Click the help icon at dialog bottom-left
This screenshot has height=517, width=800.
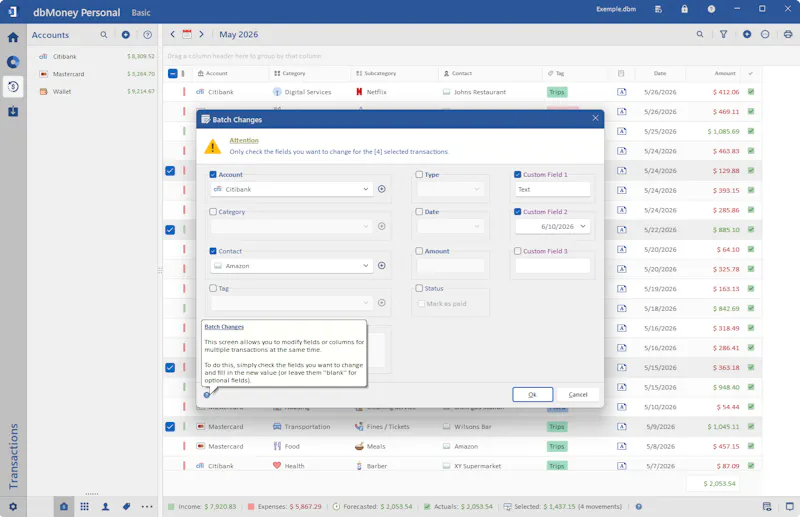(x=207, y=395)
